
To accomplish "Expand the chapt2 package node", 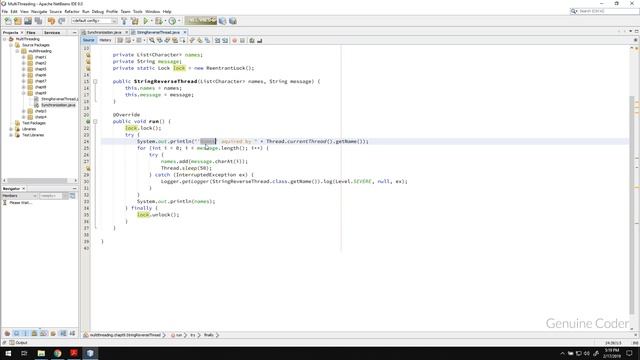I will (x=24, y=63).
